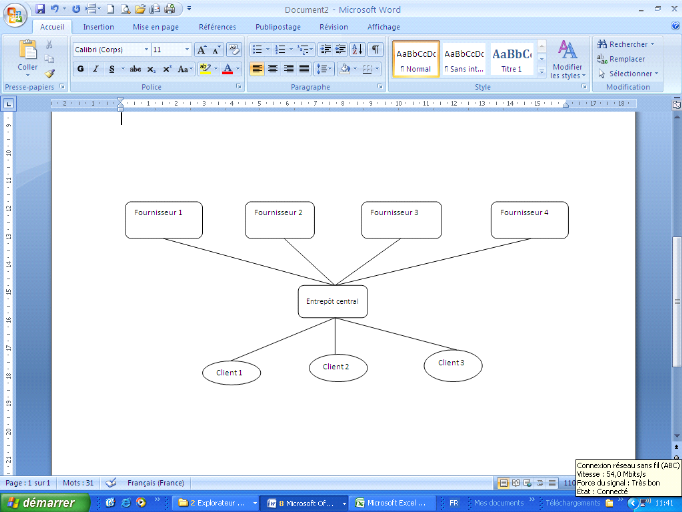This screenshot has width=682, height=512.
Task: Launch Chrome from the taskbar quick launch
Action: (141, 503)
